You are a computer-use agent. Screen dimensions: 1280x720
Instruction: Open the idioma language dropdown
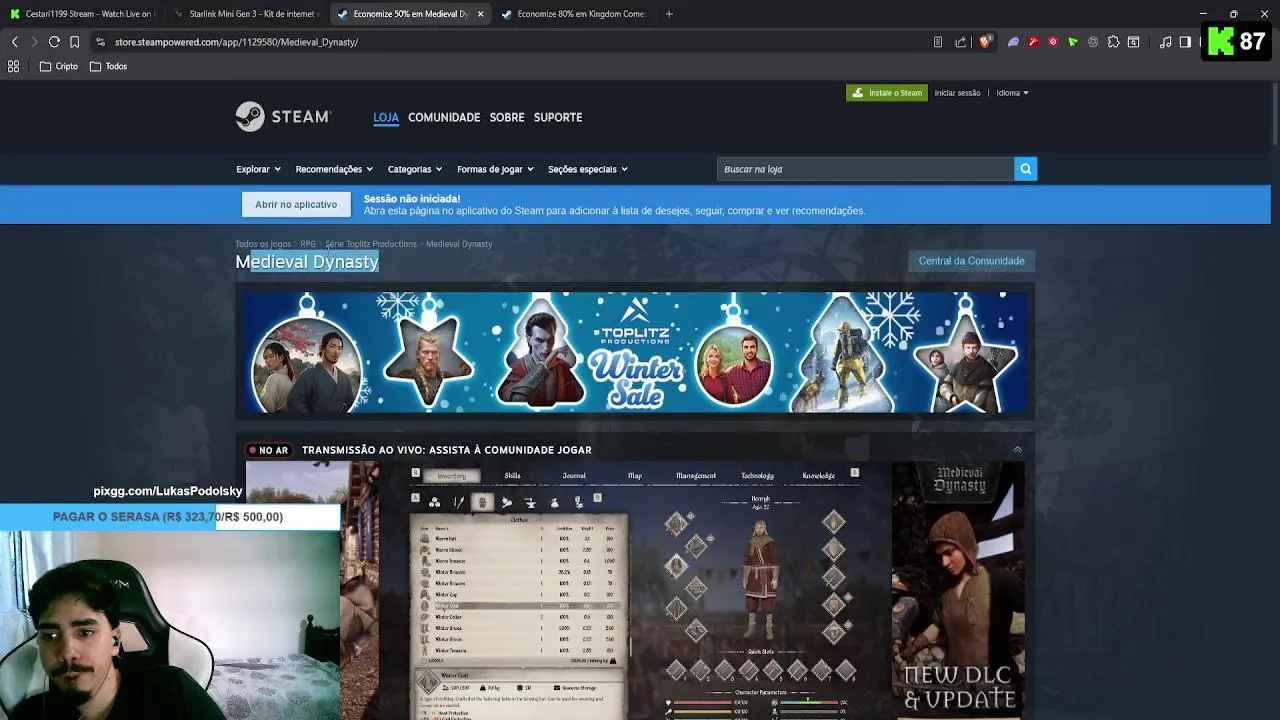click(1012, 93)
